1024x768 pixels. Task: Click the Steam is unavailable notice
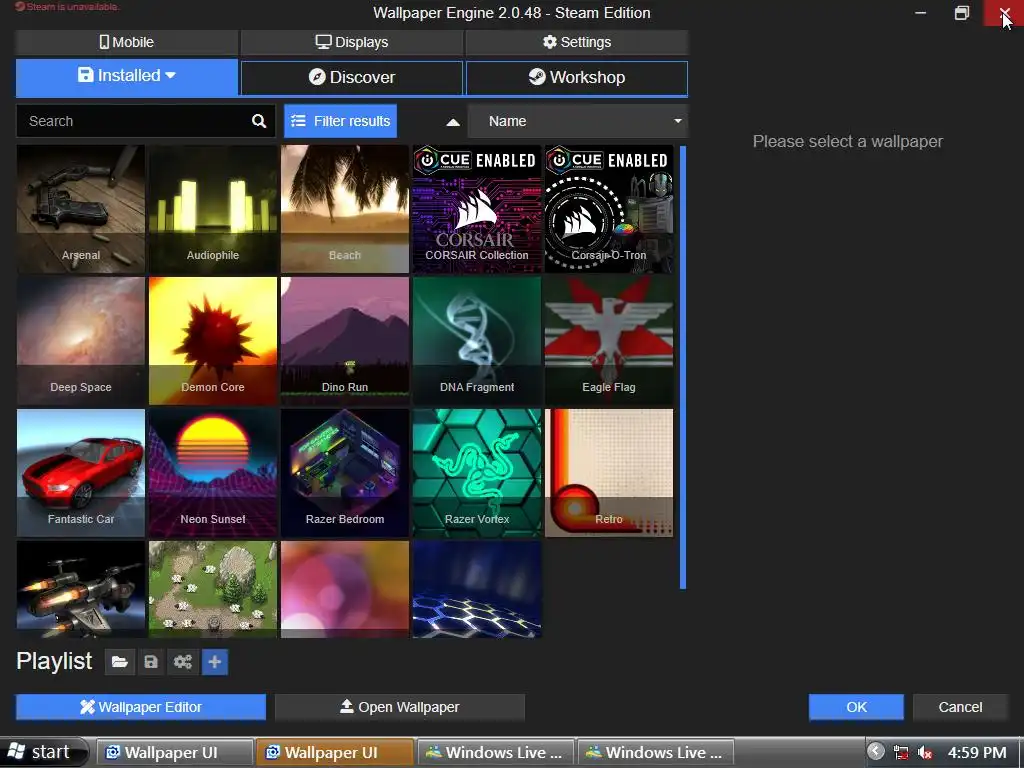[67, 7]
